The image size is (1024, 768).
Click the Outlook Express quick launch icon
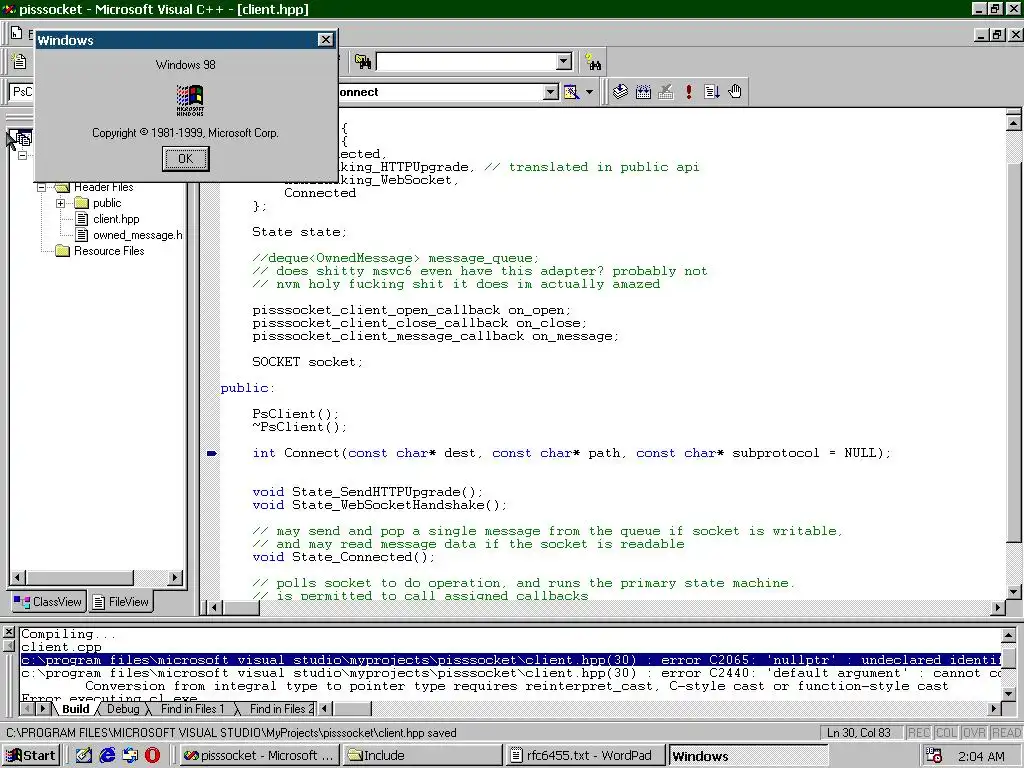[129, 755]
